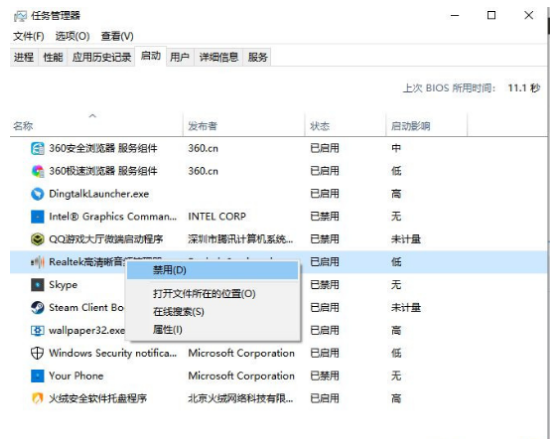Click the Your Phone icon
The width and height of the screenshot is (554, 439).
pos(37,376)
